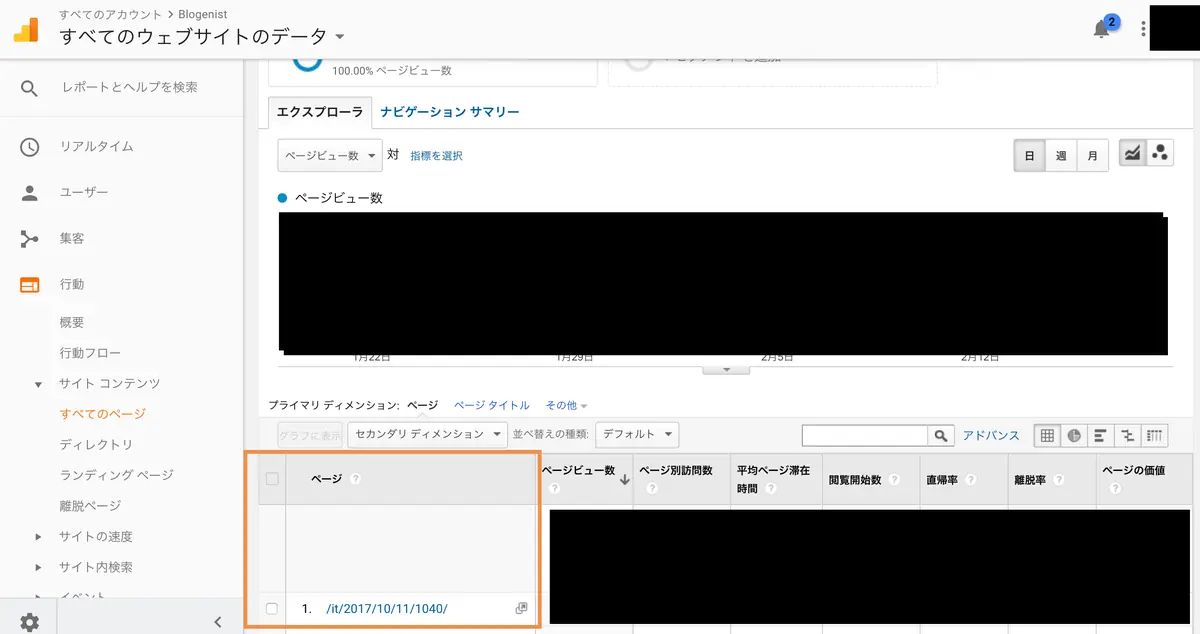Screen dimensions: 1200x634
Task: Open the Realtime clock icon
Action: (29, 146)
